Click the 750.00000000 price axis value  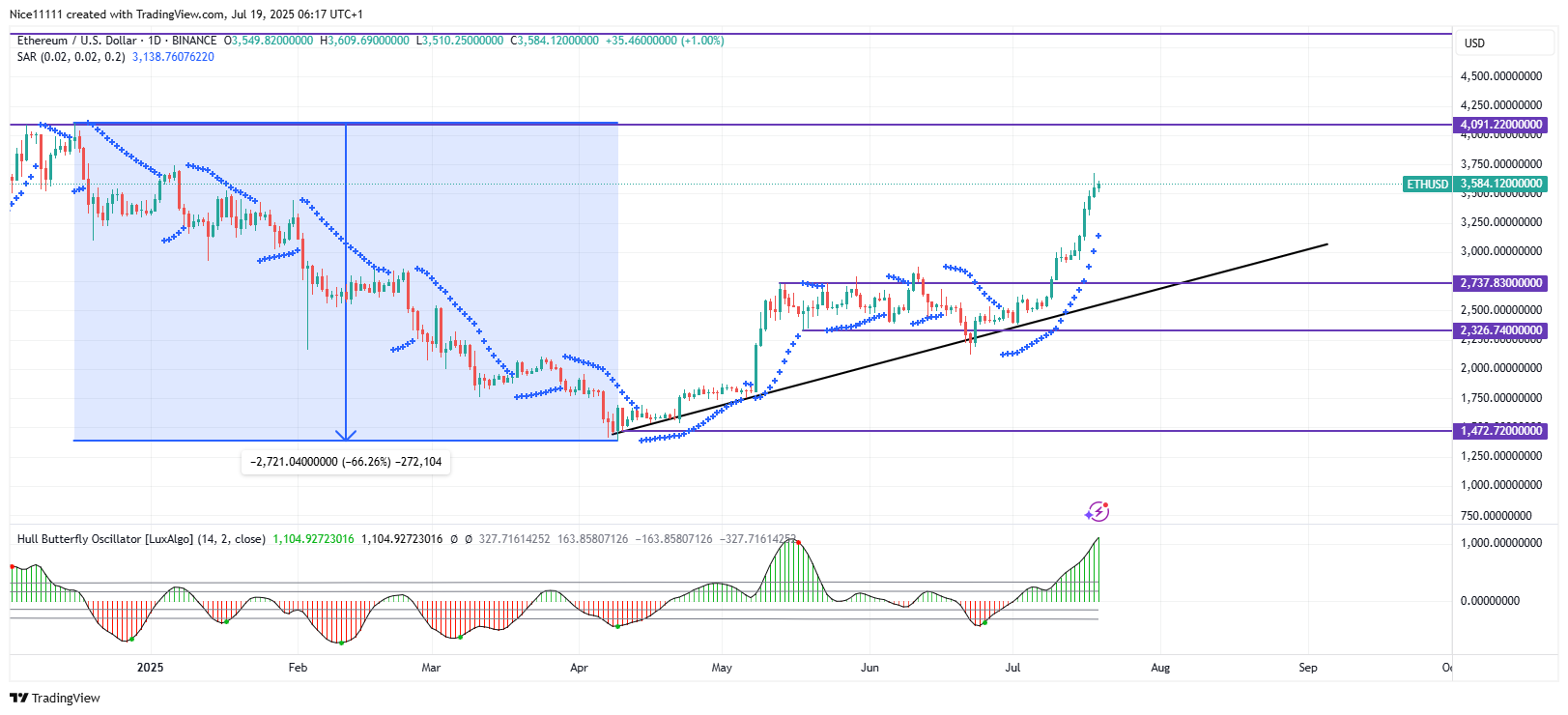[1497, 516]
